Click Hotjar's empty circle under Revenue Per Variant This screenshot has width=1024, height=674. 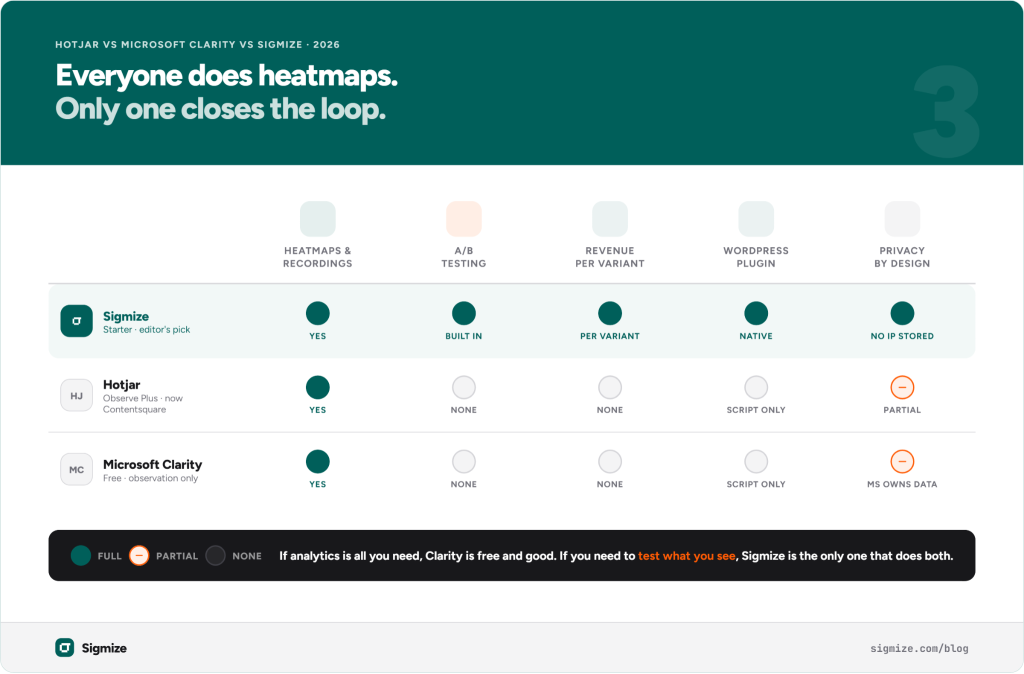click(610, 387)
